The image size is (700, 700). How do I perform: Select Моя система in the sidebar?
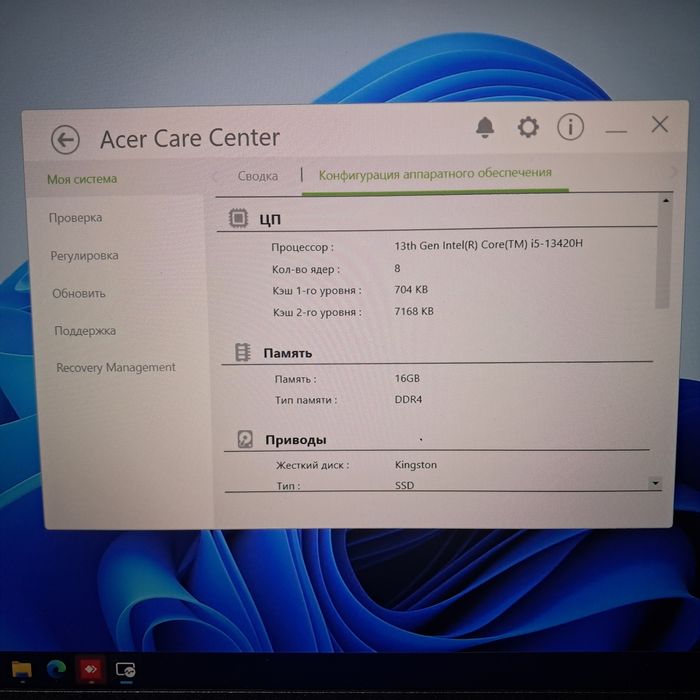[82, 179]
